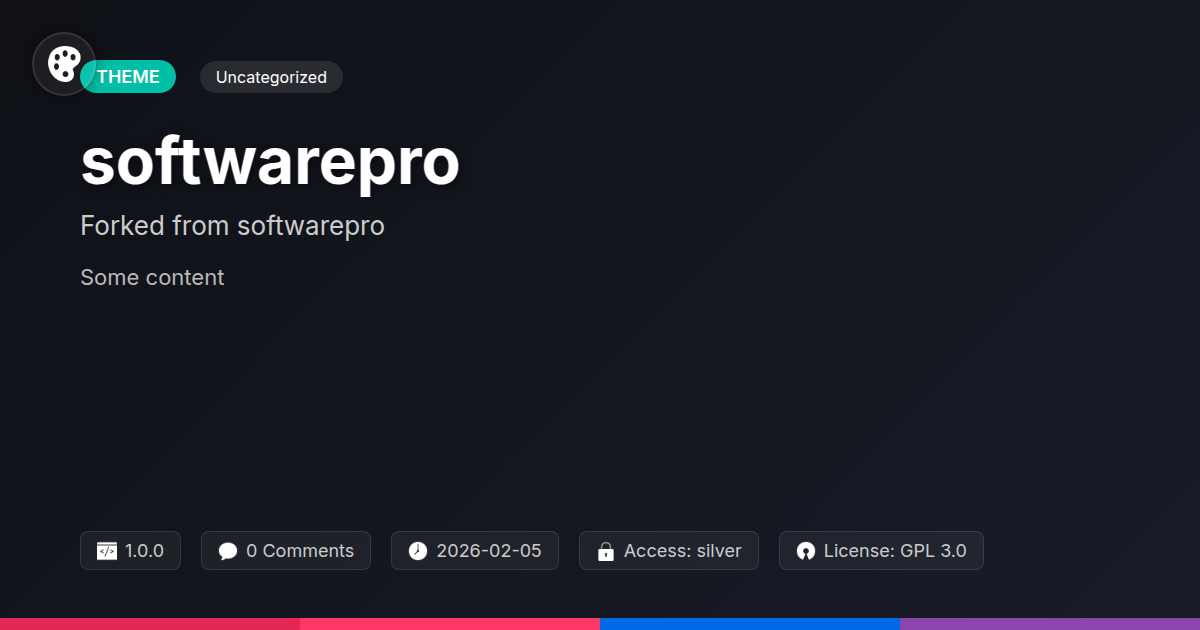Click the red bottom color stripe
1200x630 pixels.
[150, 624]
